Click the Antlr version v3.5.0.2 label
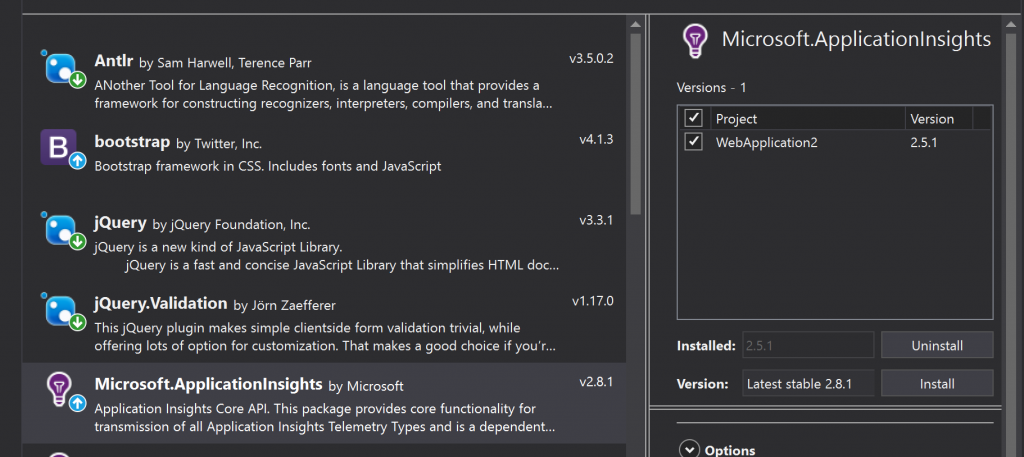This screenshot has width=1024, height=457. [591, 58]
